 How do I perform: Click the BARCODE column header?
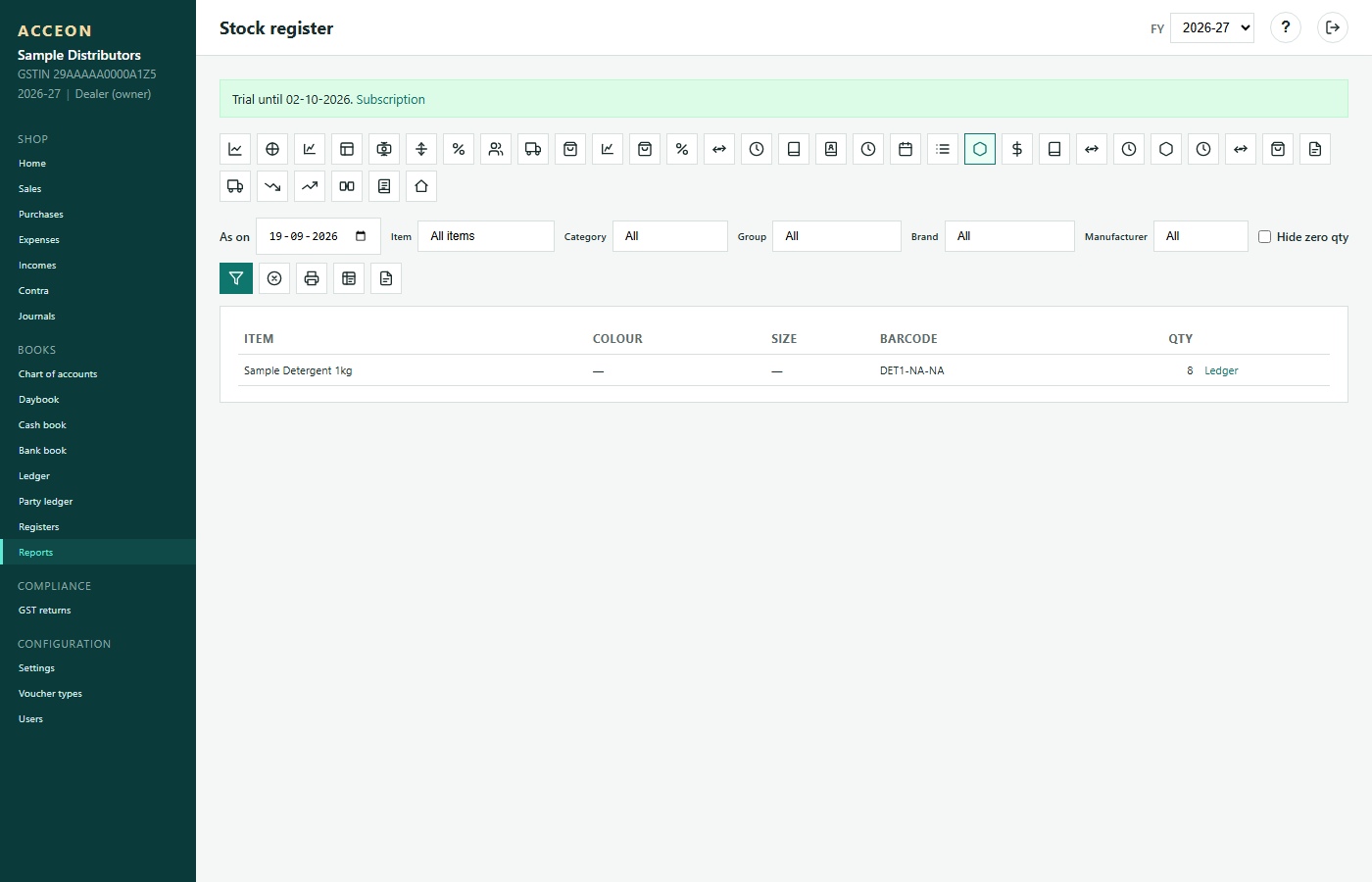pyautogui.click(x=908, y=339)
